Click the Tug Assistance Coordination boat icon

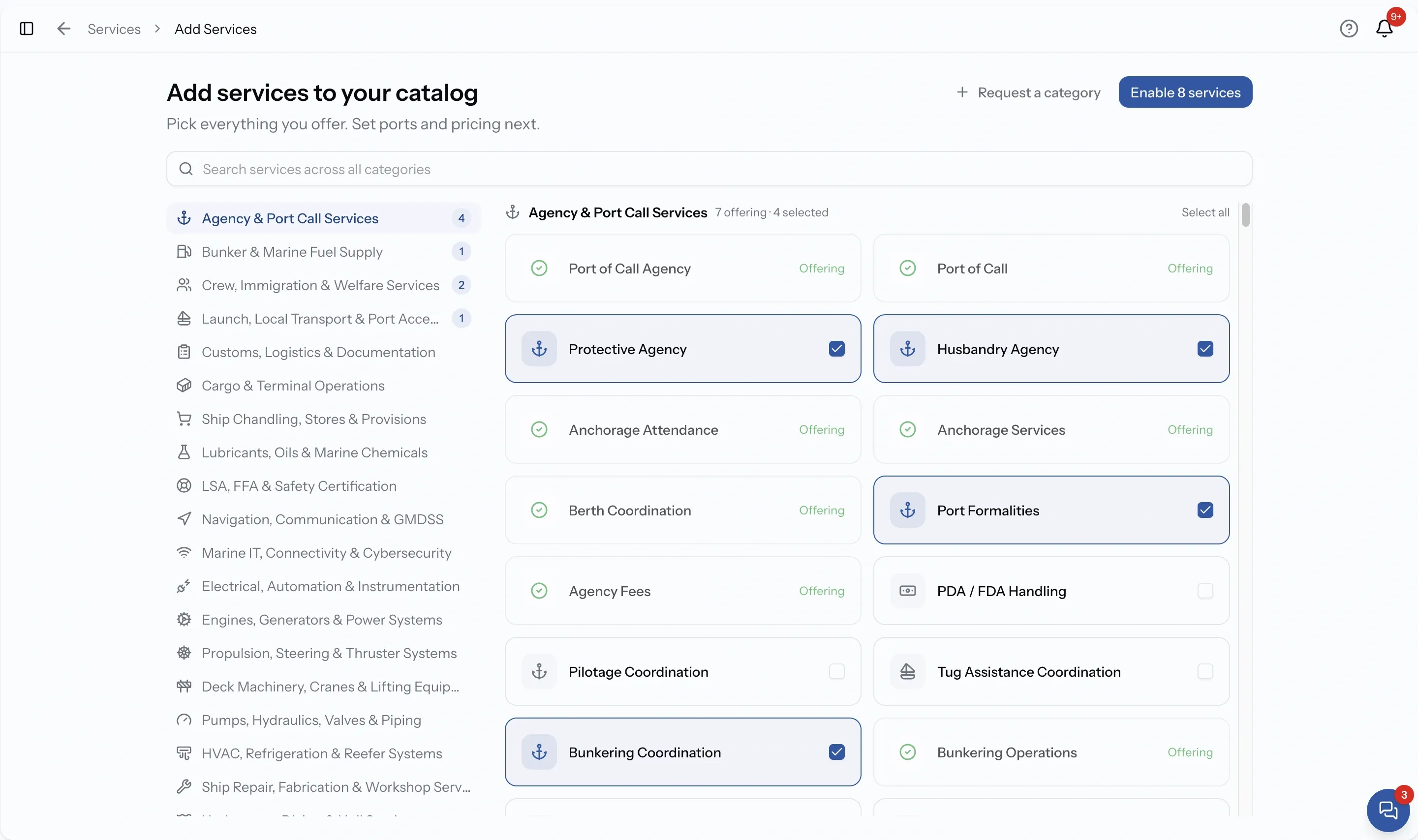907,671
